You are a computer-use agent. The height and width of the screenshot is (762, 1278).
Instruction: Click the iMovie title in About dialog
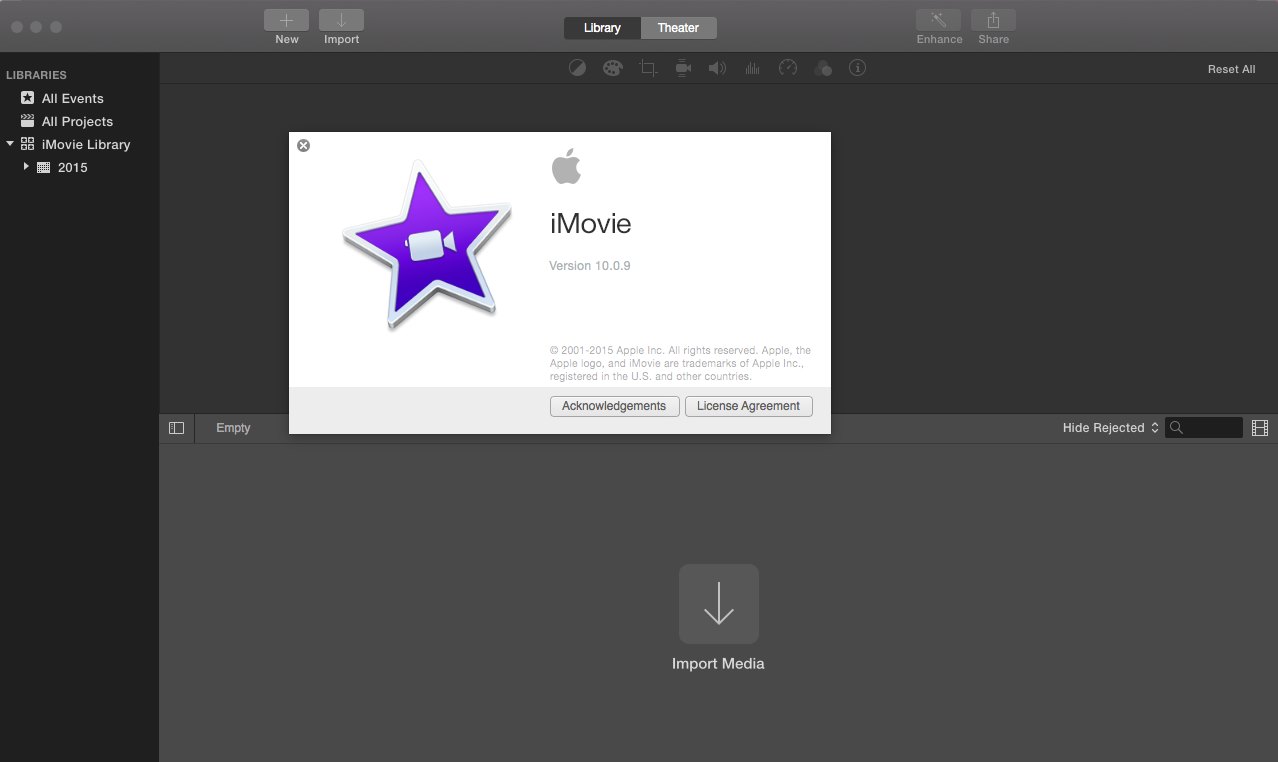(591, 224)
